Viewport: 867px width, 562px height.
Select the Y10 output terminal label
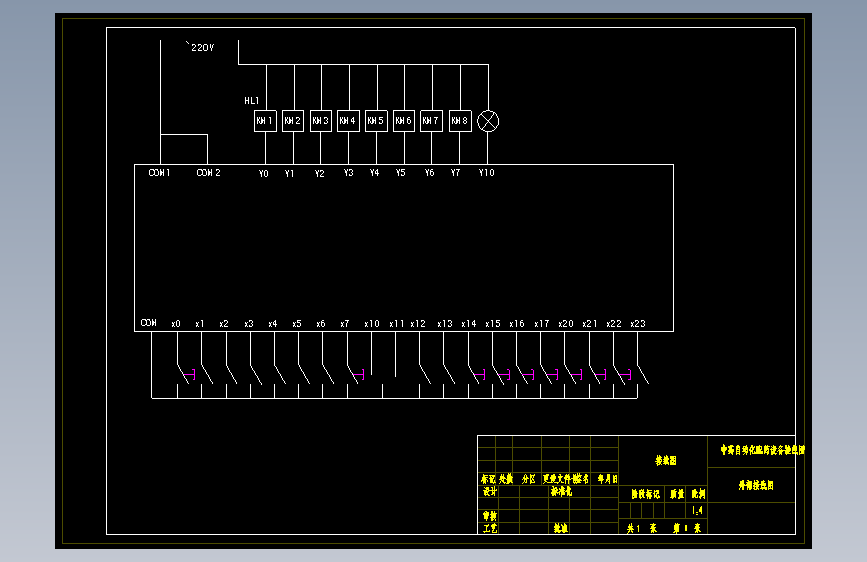point(487,173)
